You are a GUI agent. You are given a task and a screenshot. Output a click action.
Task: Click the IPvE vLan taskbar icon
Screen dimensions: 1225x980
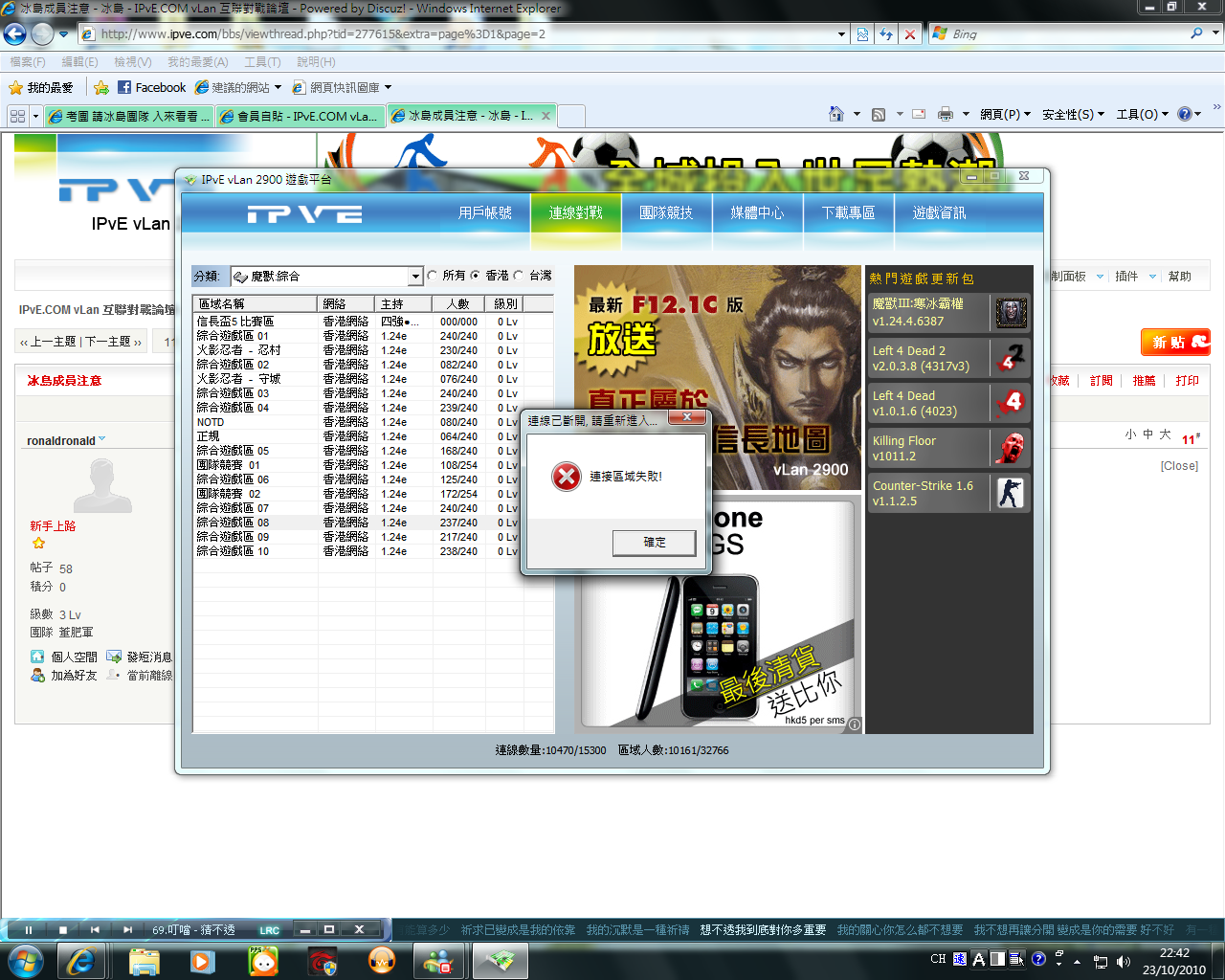click(500, 961)
